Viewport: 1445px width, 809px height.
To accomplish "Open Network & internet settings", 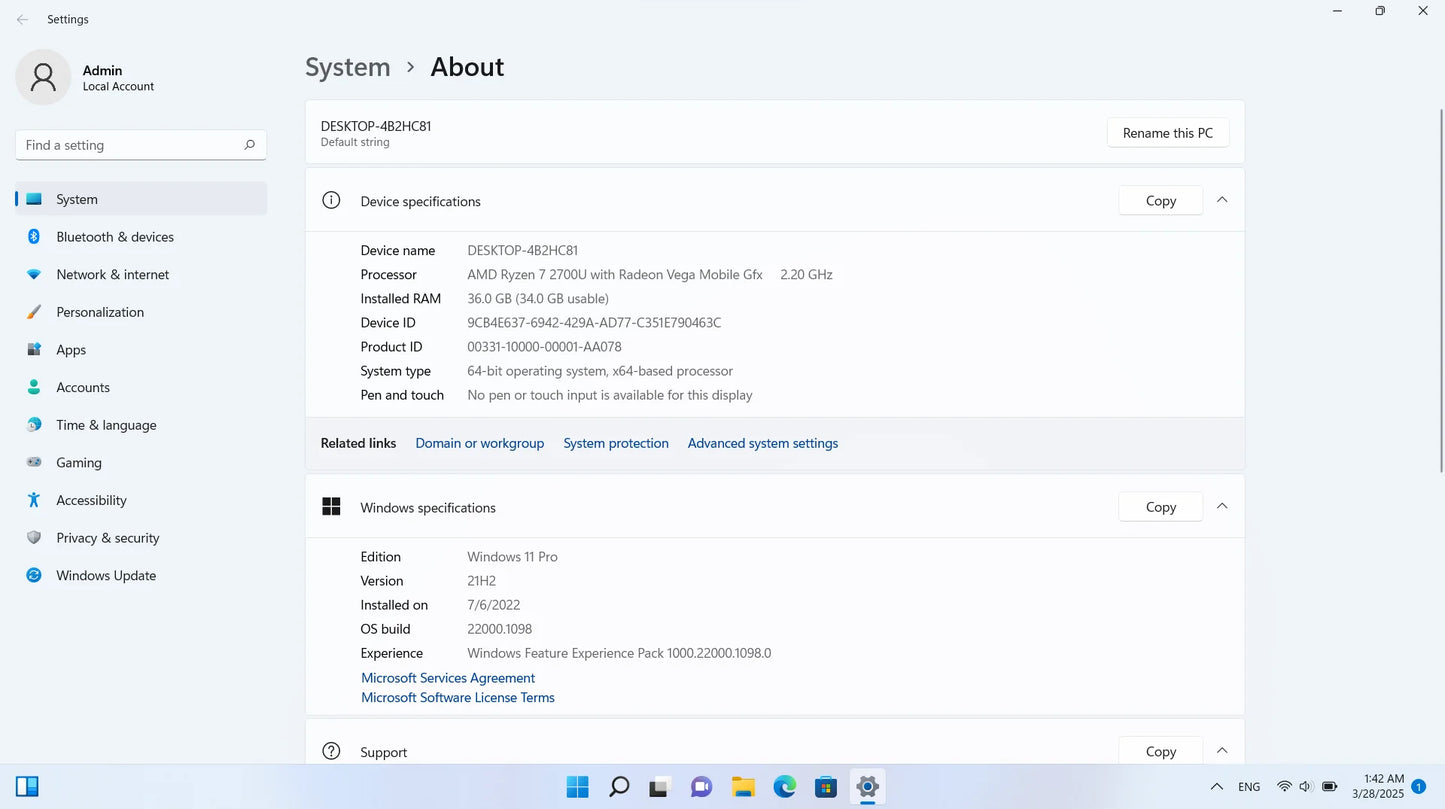I will [113, 274].
